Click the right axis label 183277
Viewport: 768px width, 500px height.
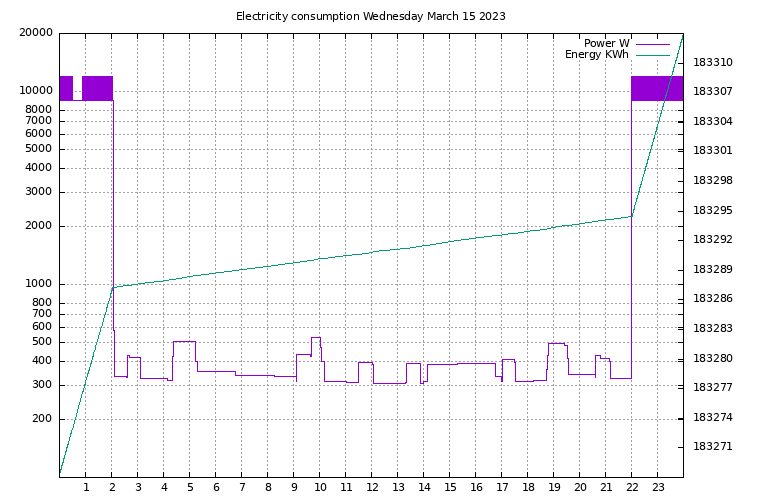pos(713,387)
